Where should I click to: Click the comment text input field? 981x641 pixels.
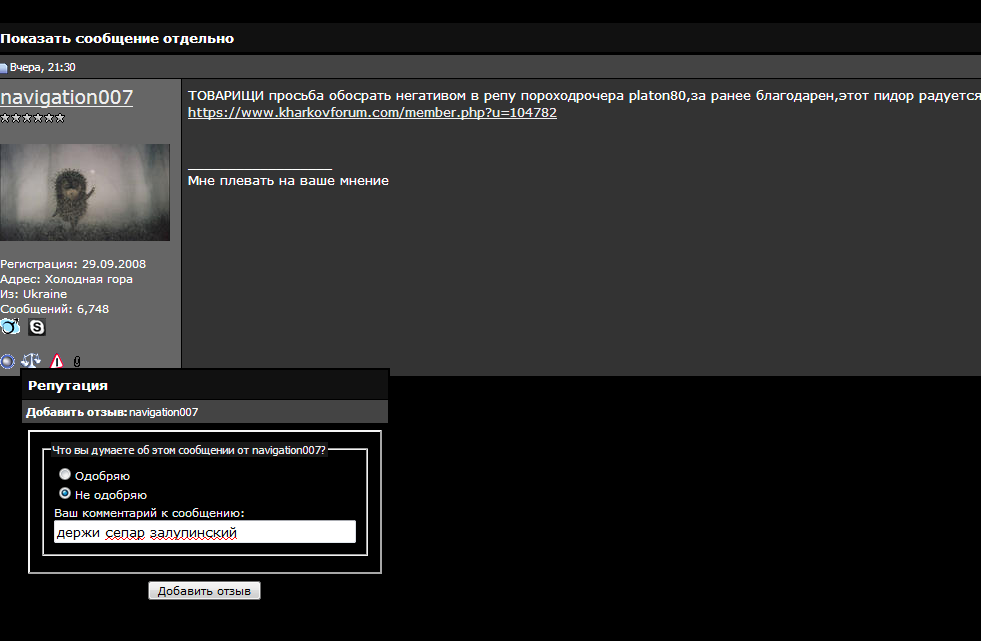(x=205, y=532)
